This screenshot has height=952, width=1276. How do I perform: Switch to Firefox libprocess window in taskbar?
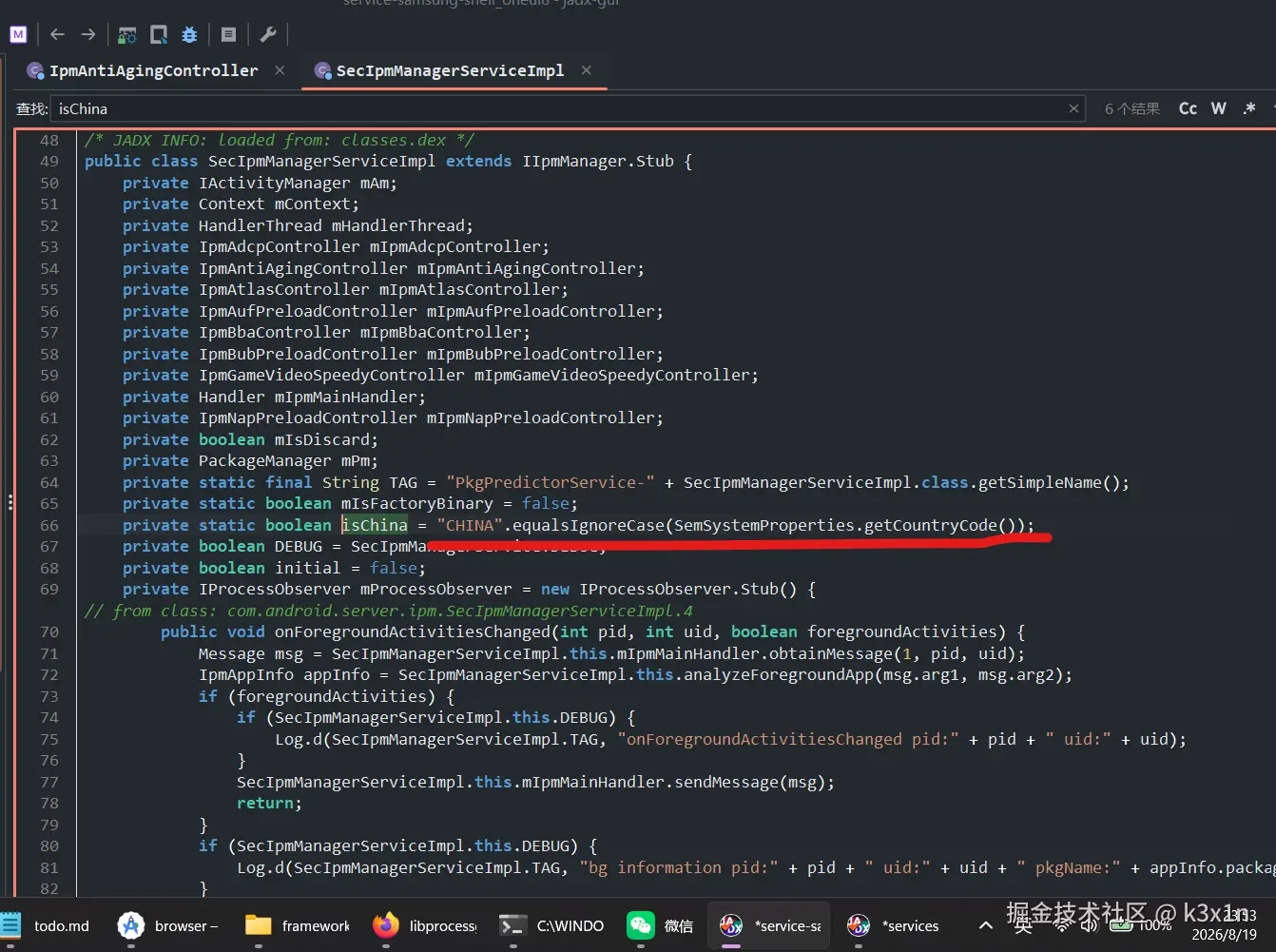click(425, 925)
